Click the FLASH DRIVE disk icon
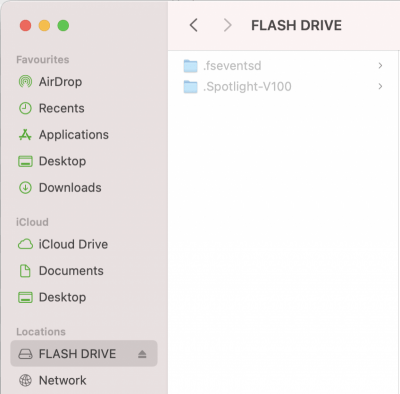The height and width of the screenshot is (394, 400). (x=25, y=354)
